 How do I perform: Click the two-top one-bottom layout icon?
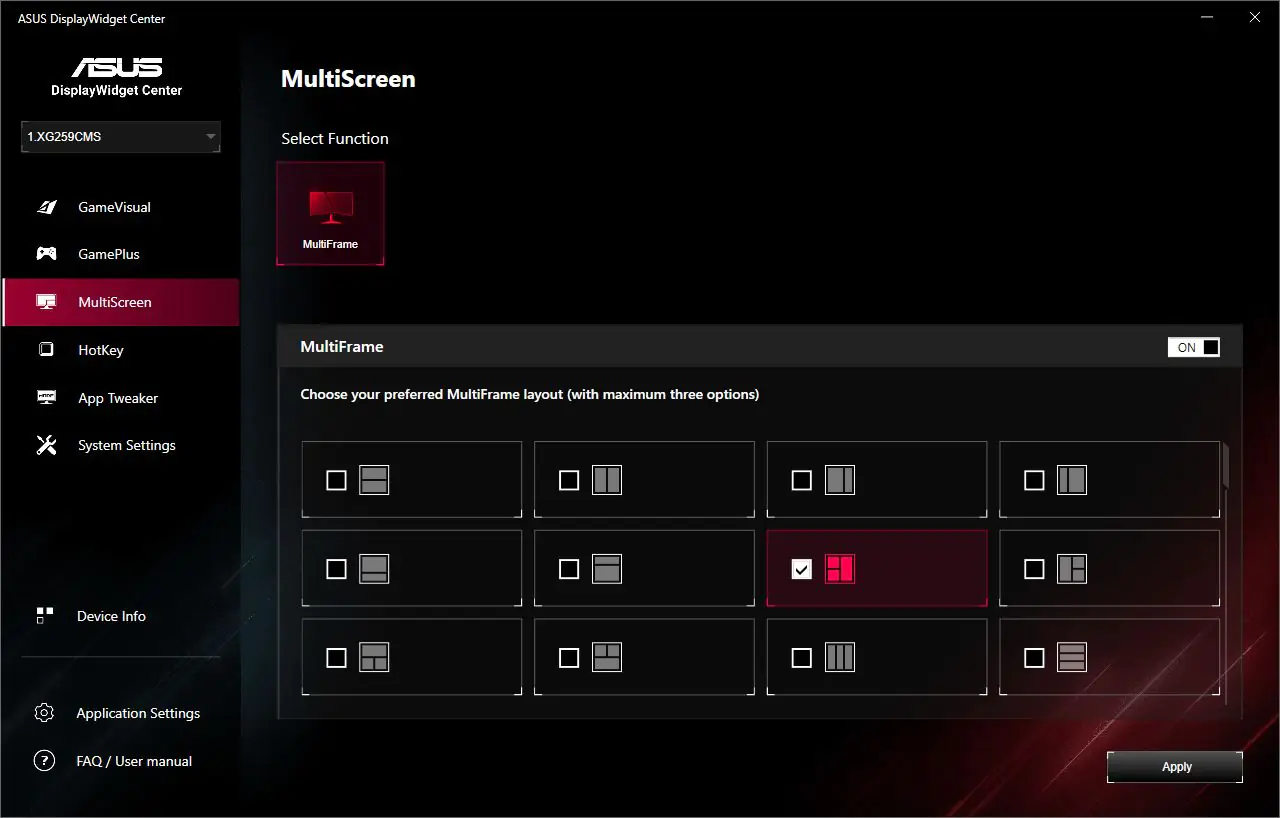(x=607, y=657)
